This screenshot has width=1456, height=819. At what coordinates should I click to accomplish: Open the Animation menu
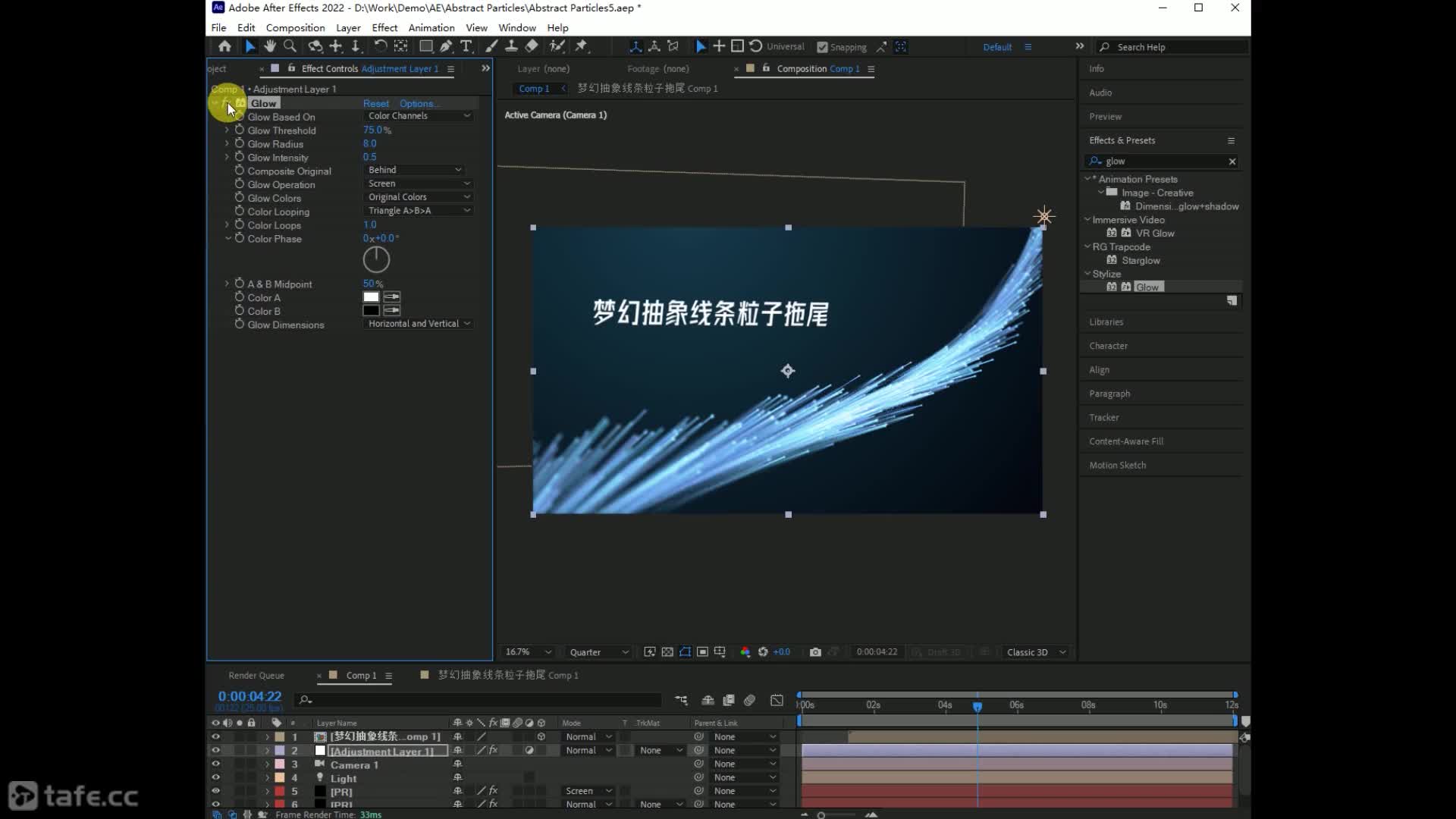tap(431, 27)
